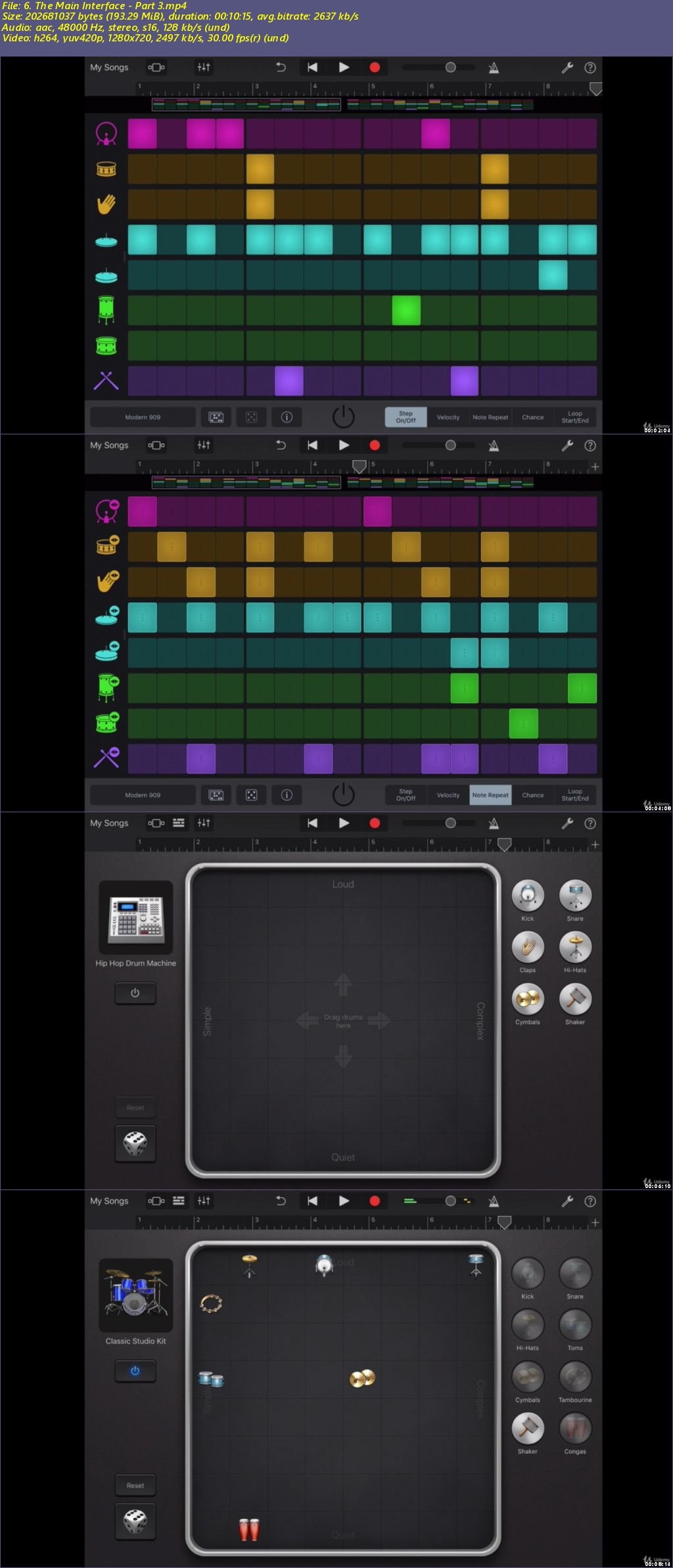Viewport: 673px width, 1568px height.
Task: Pick the Congas icon in the Classic Studio Kit list
Action: click(574, 1429)
